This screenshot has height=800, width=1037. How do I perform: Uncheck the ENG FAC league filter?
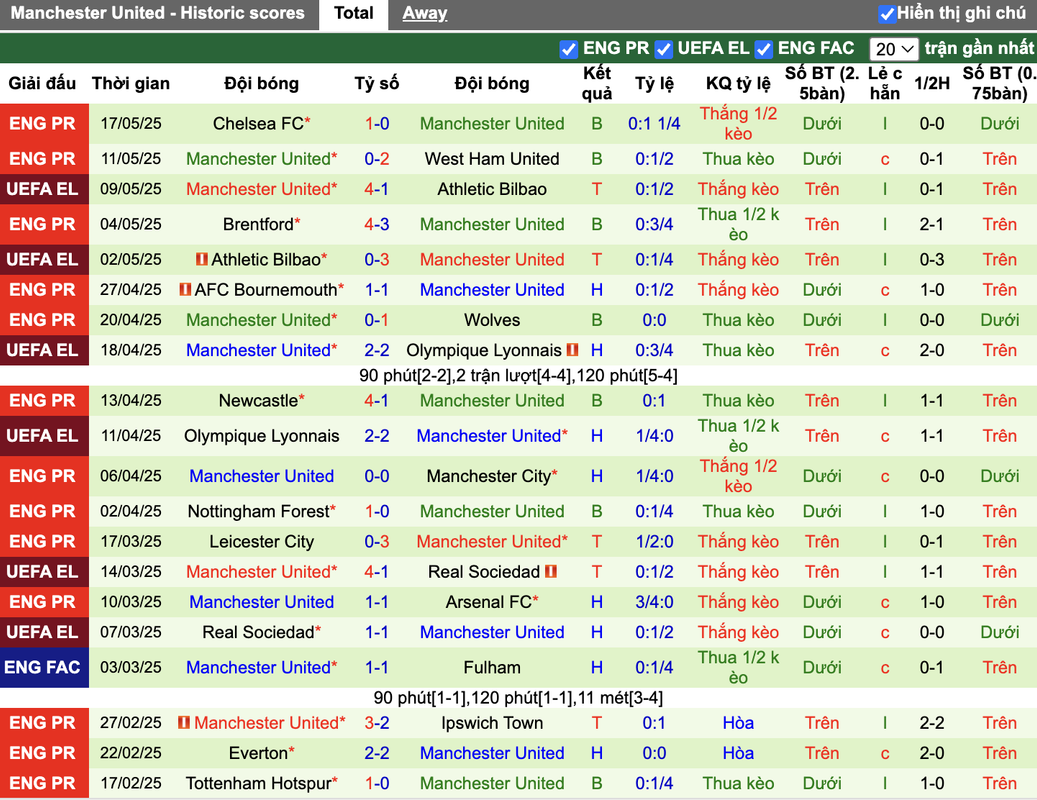pos(764,49)
